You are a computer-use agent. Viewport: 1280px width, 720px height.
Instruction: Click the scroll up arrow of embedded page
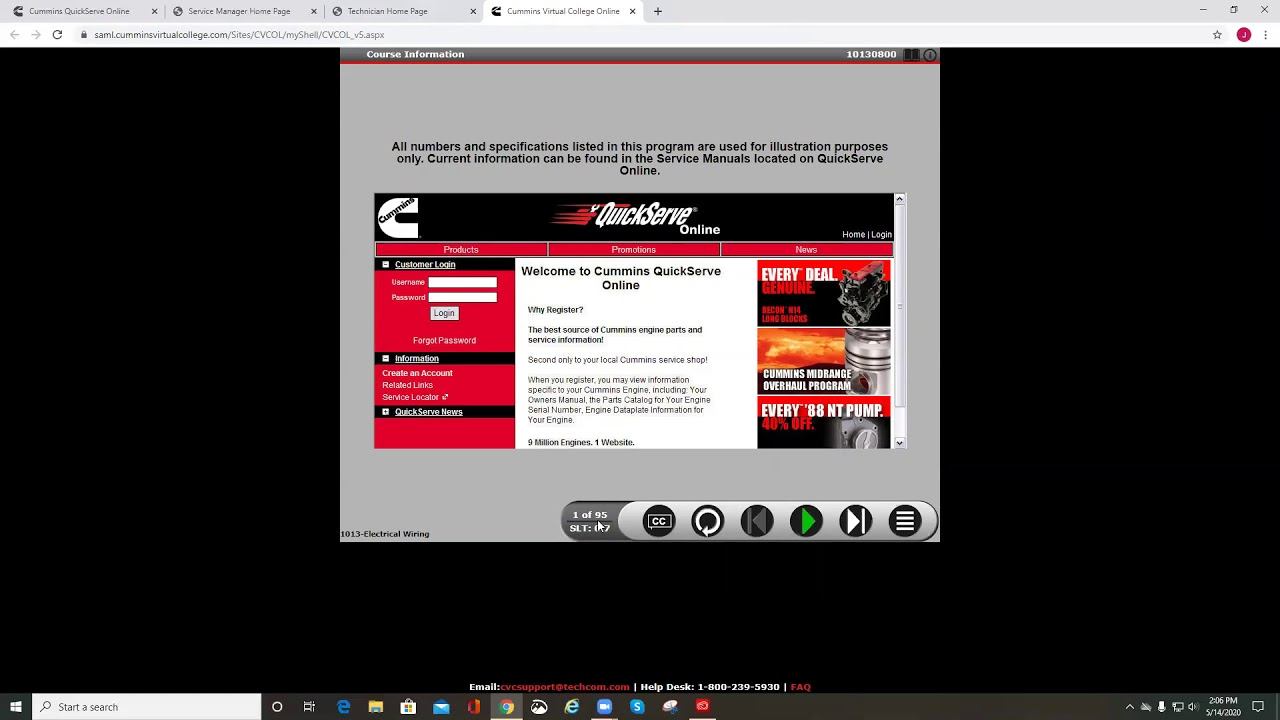coord(899,200)
